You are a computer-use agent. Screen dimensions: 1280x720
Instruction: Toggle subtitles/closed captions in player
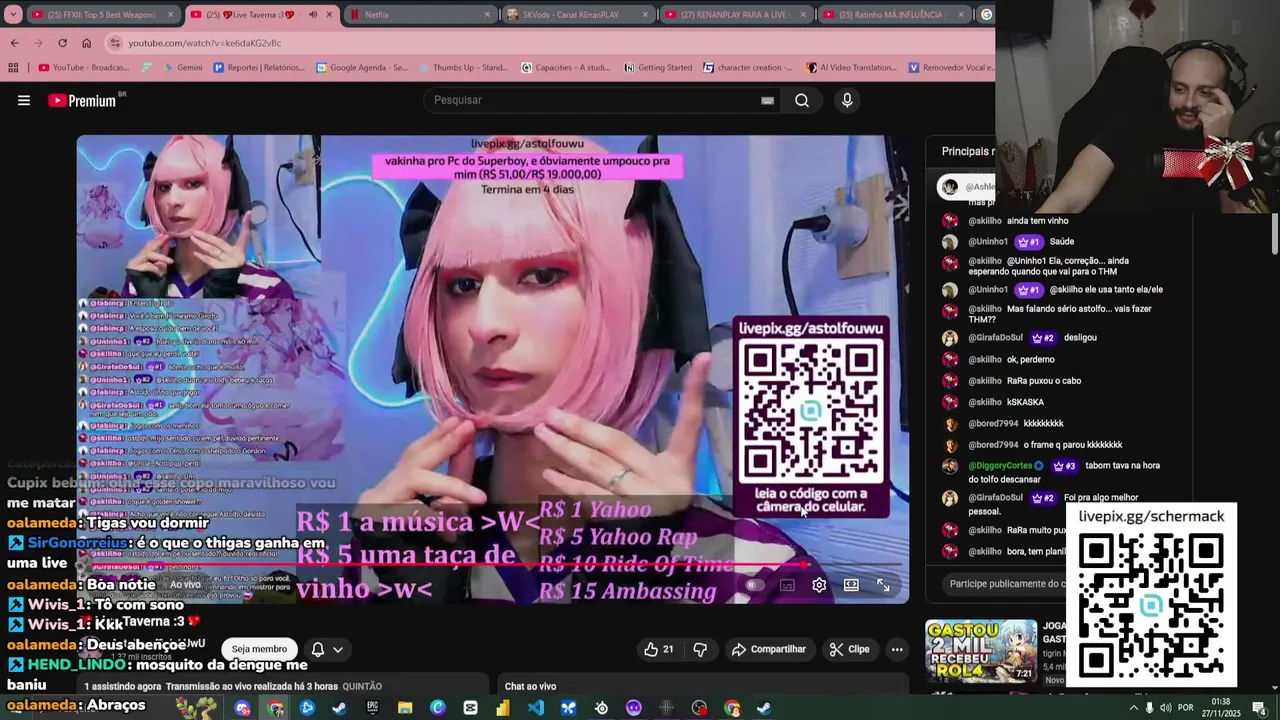787,585
